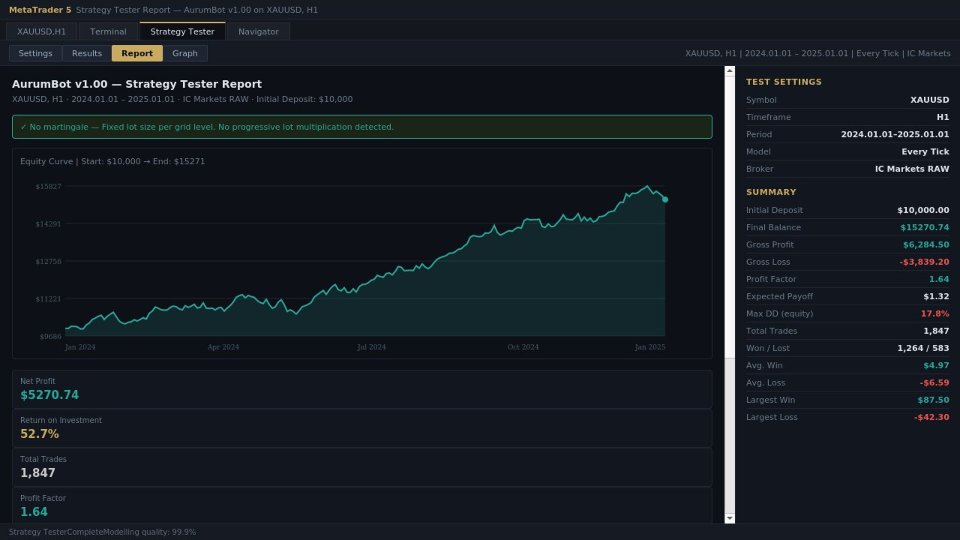Image resolution: width=960 pixels, height=540 pixels.
Task: Click the Jul 2024 x-axis label
Action: tap(372, 347)
